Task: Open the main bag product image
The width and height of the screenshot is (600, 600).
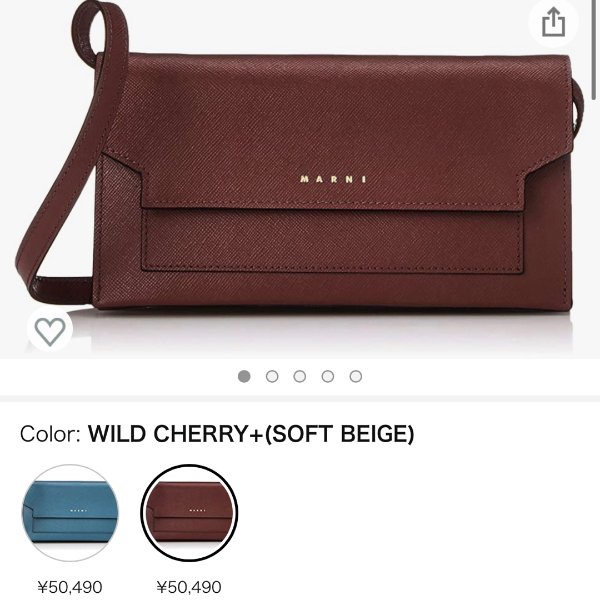Action: [x=300, y=179]
